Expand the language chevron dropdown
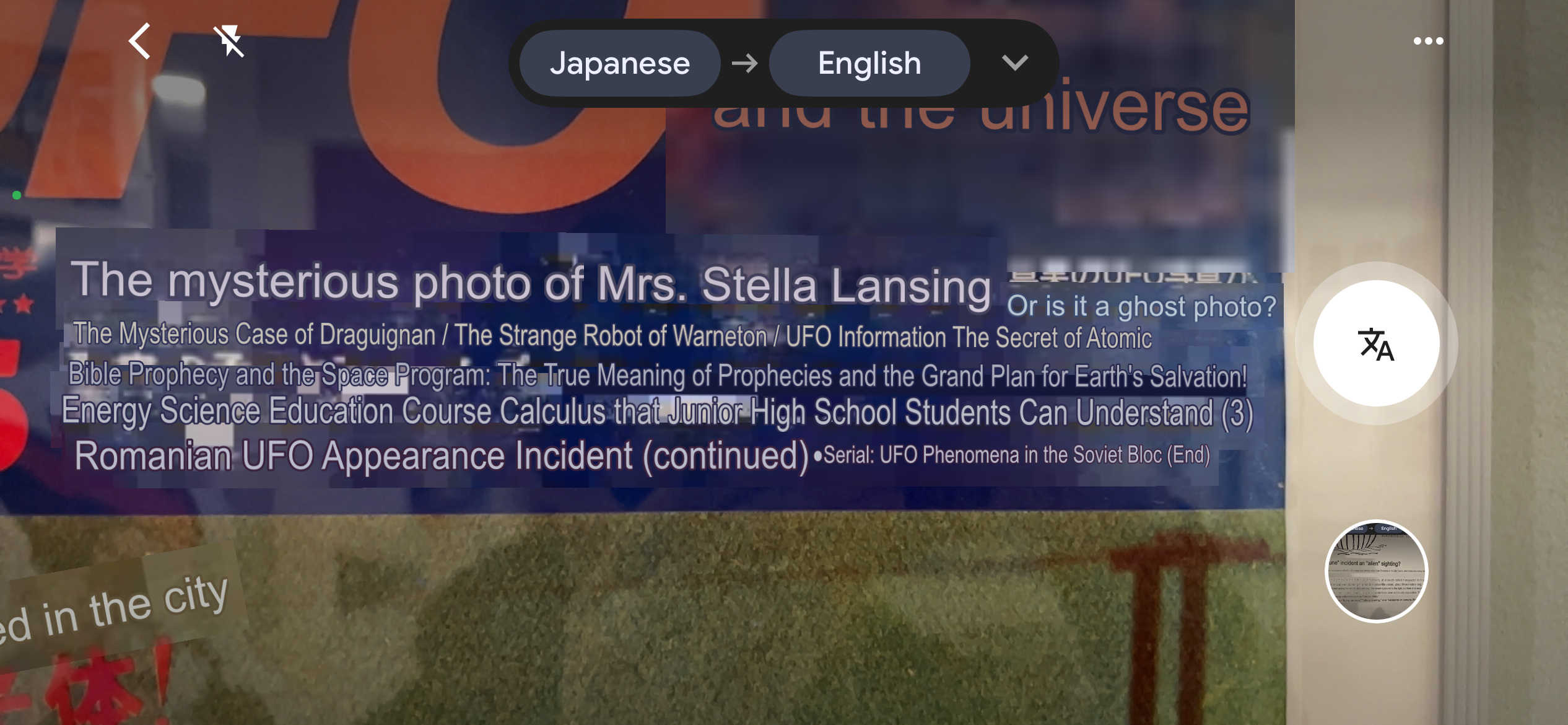Image resolution: width=1568 pixels, height=725 pixels. point(1014,63)
